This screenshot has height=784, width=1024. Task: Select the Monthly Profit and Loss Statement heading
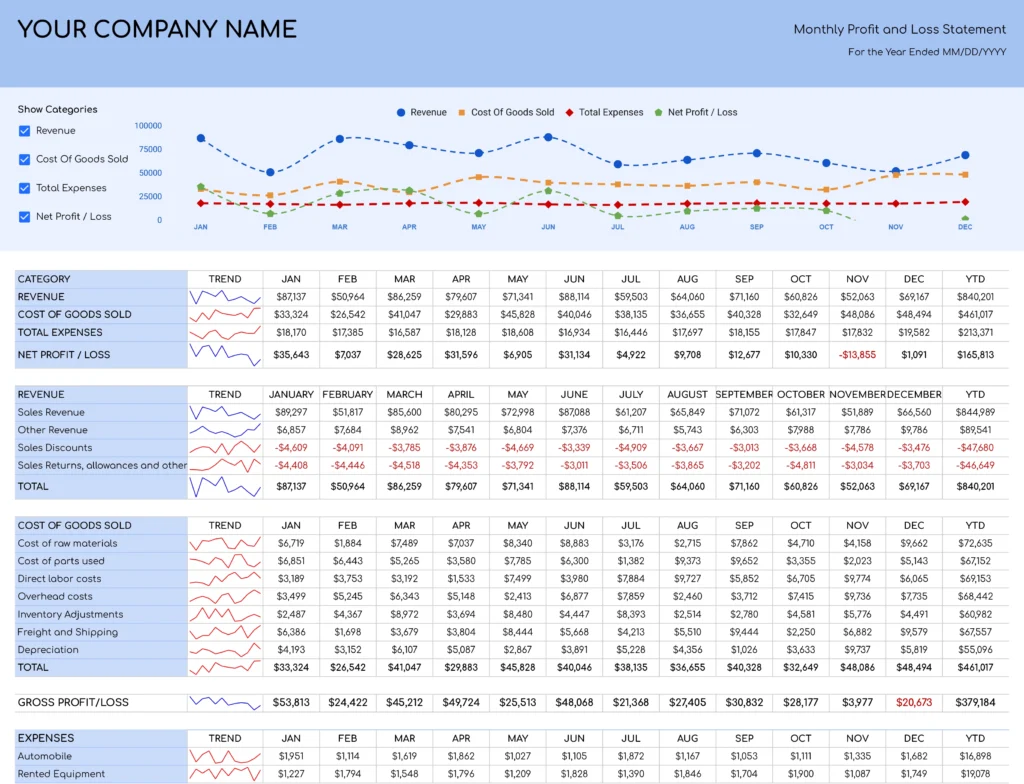pos(899,29)
